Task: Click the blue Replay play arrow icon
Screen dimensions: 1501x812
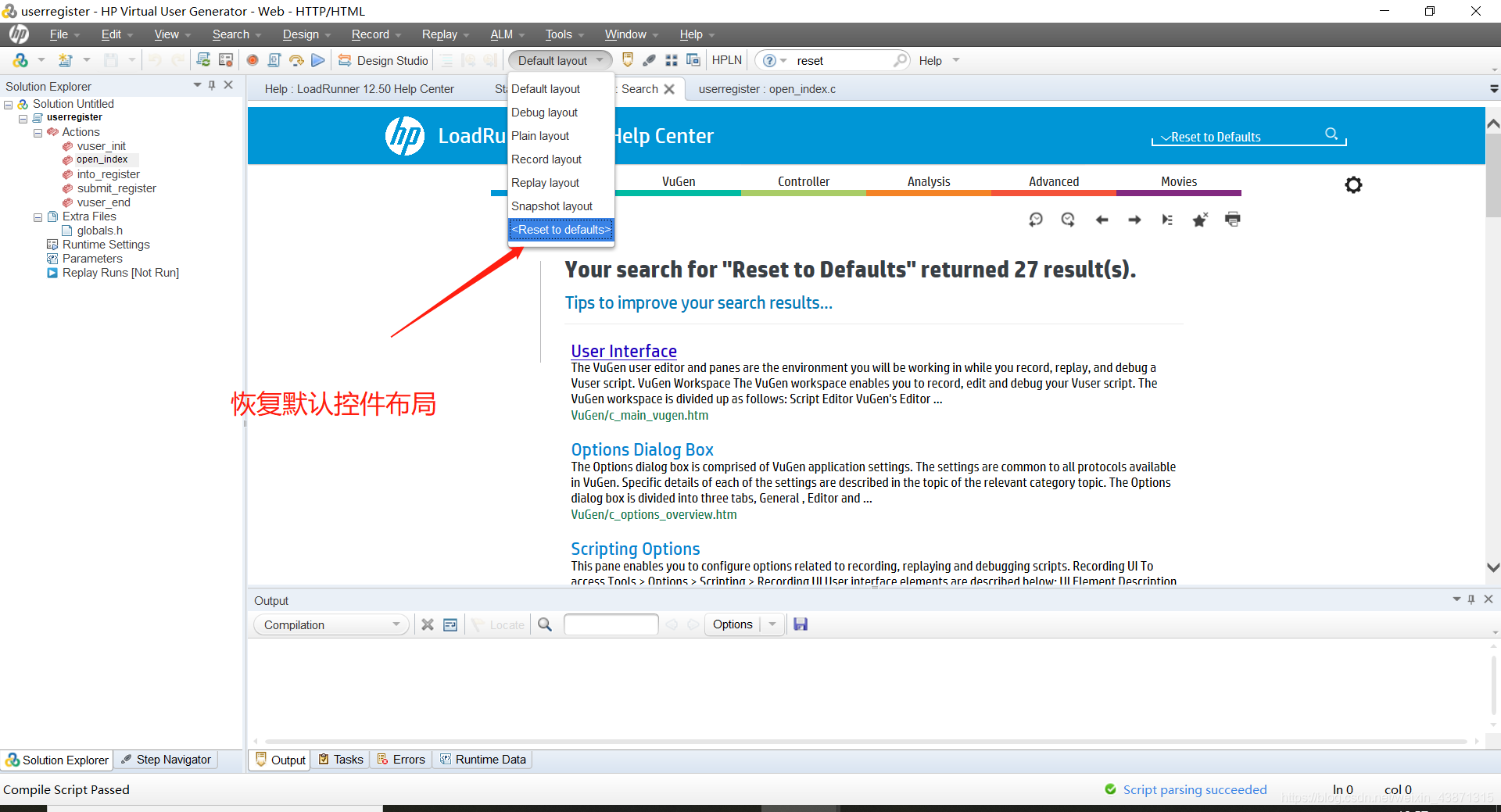Action: tap(318, 60)
